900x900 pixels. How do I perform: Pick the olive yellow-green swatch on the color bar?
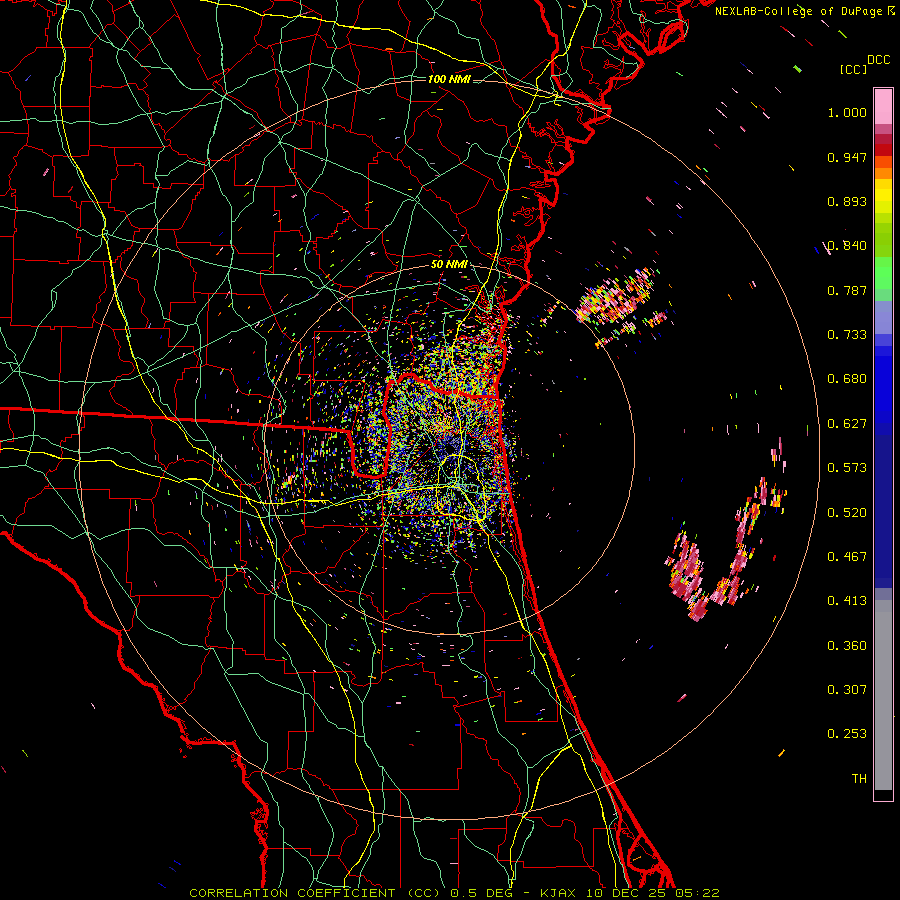[883, 239]
